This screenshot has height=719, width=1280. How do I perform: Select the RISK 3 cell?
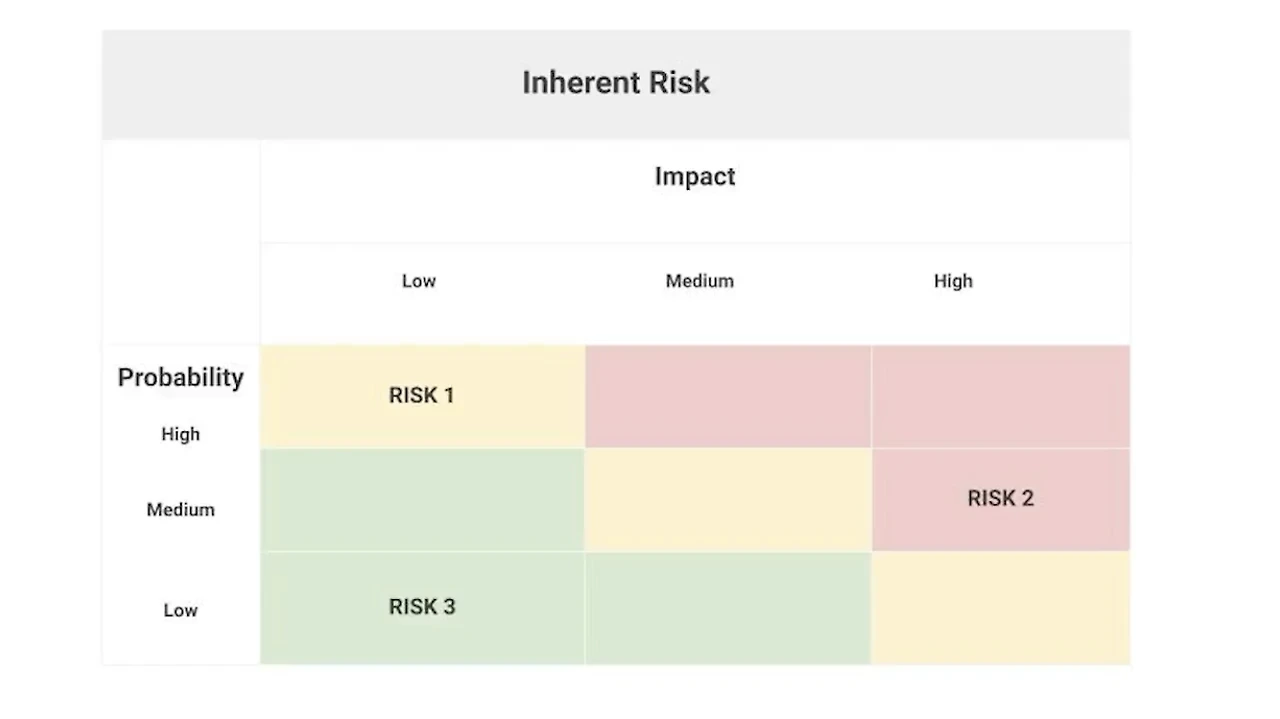click(422, 607)
